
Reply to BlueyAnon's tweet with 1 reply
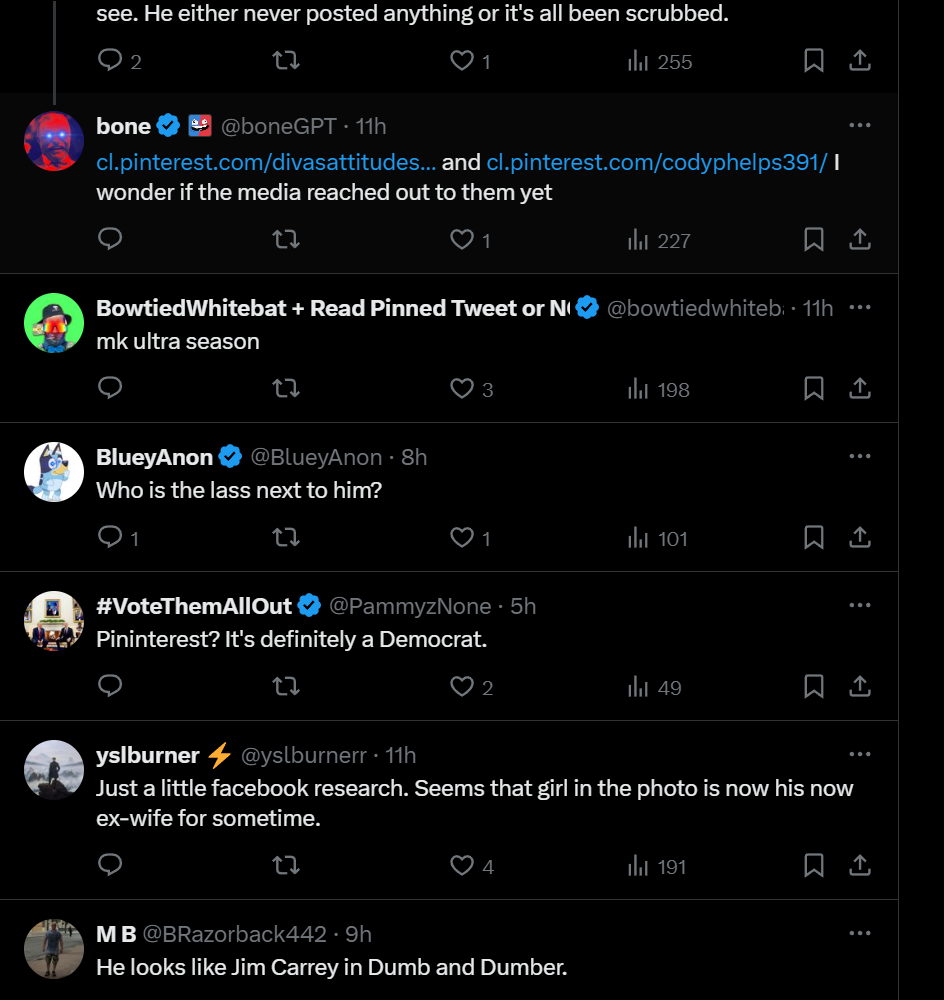[x=118, y=538]
